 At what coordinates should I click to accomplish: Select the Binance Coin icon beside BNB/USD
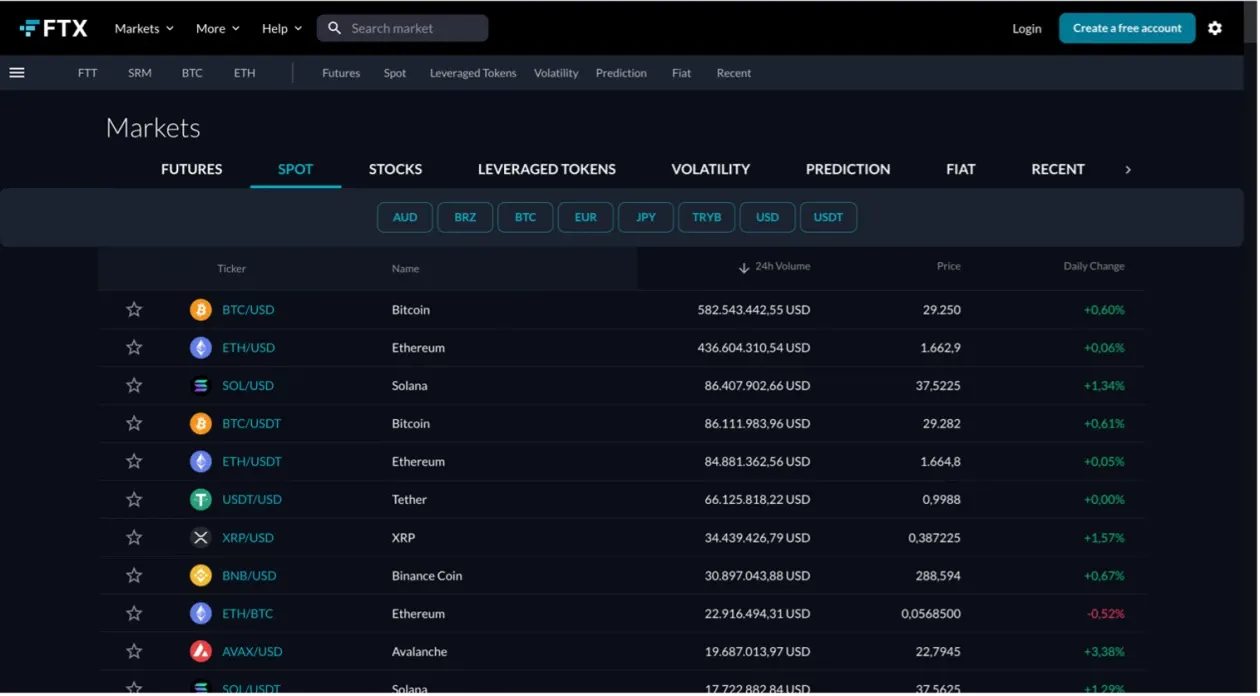click(199, 575)
